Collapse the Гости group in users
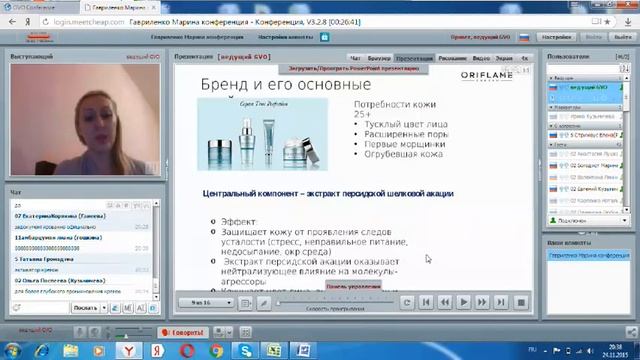Screen dimensions: 640x360 coord(551,145)
